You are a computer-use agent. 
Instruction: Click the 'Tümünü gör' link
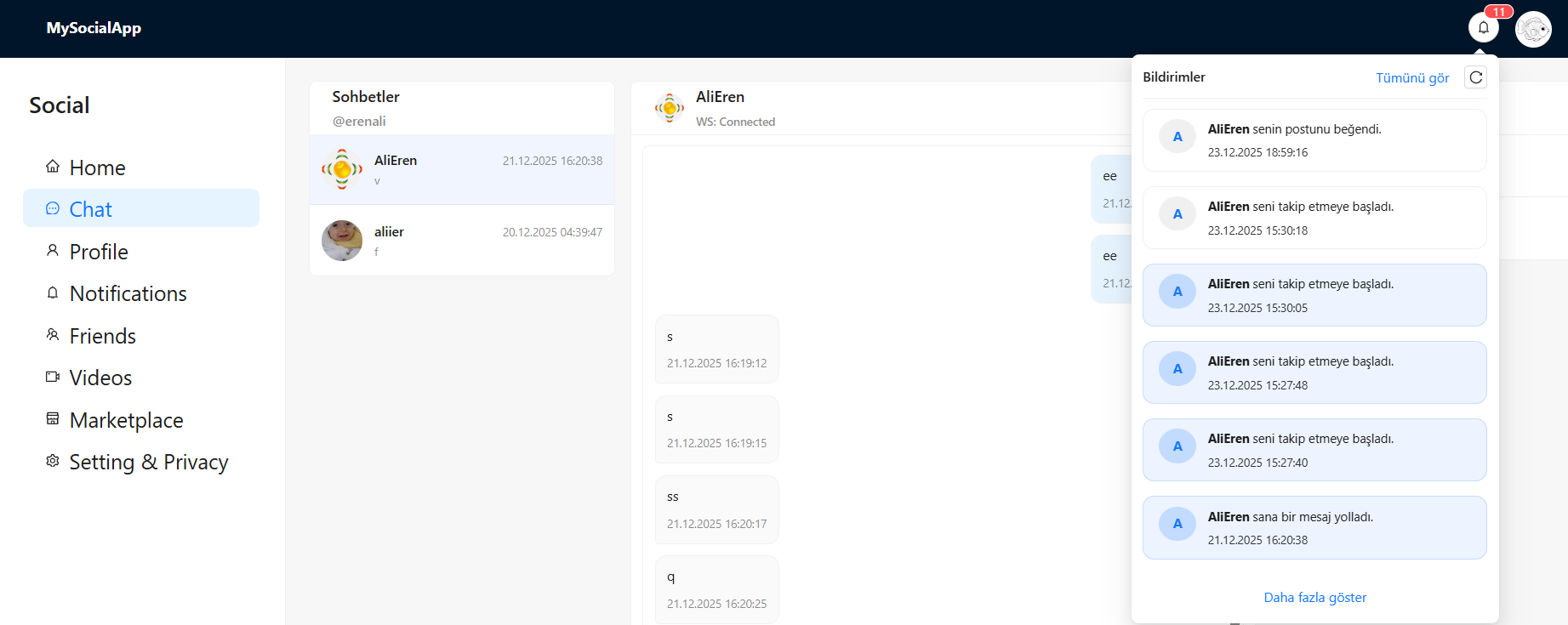coord(1412,77)
